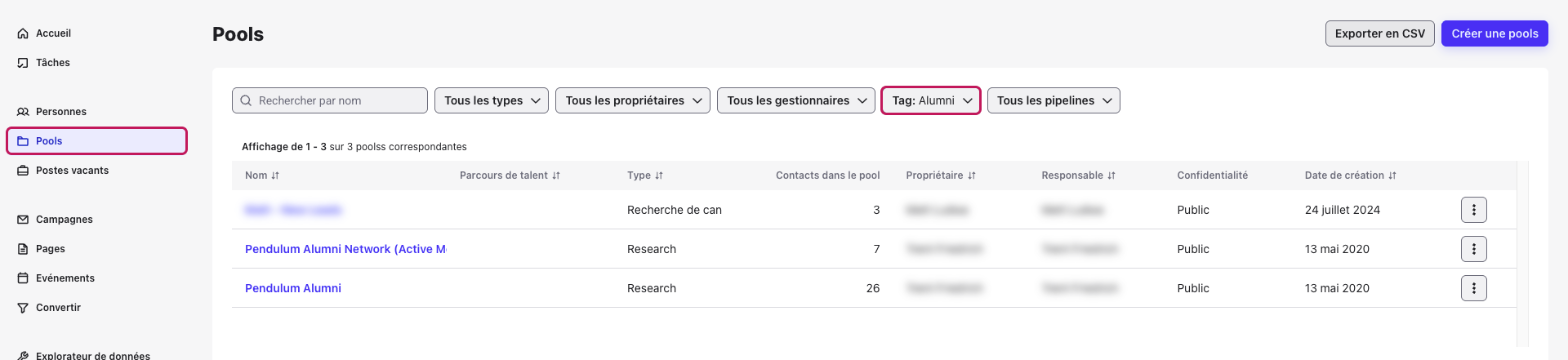
Task: Open the Pendulum Alumni pool link
Action: [x=293, y=288]
